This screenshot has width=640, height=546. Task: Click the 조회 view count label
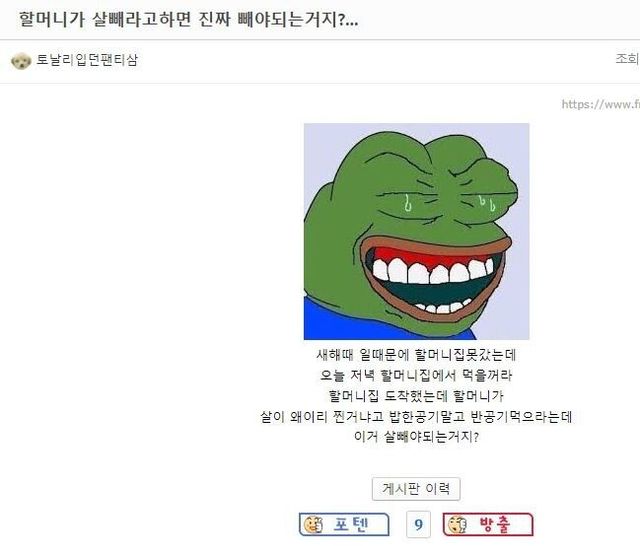pos(627,59)
